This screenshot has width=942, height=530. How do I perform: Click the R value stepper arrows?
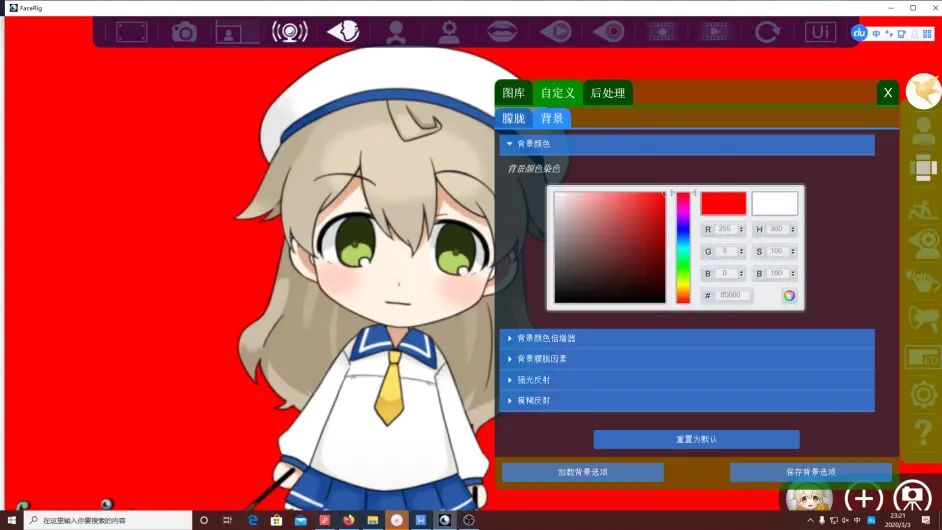coord(741,230)
